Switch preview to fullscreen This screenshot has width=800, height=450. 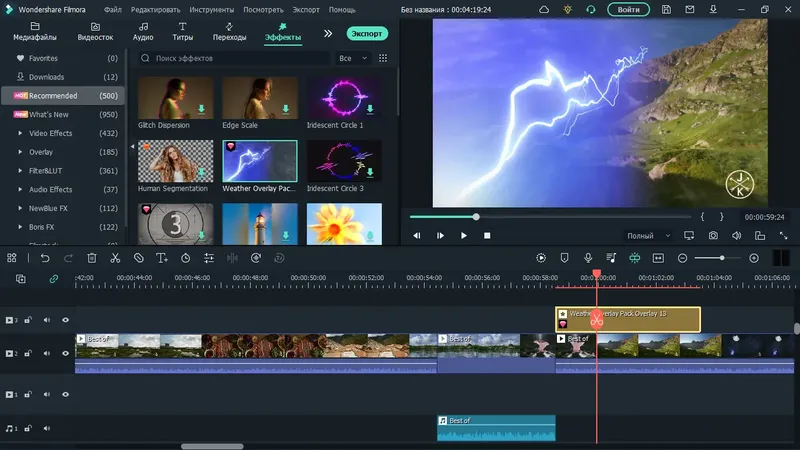point(784,236)
